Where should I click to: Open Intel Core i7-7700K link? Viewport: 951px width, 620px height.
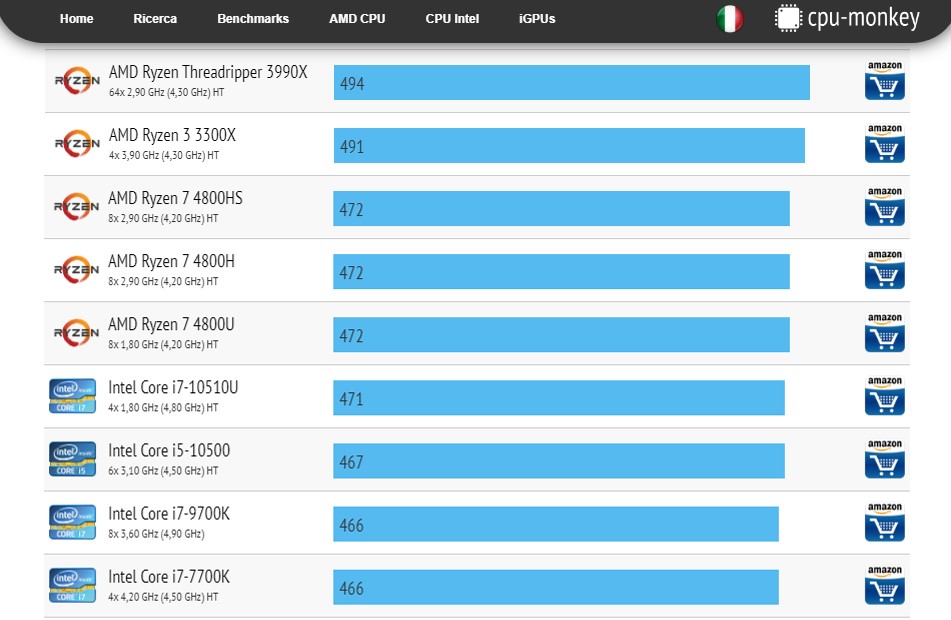coord(169,576)
